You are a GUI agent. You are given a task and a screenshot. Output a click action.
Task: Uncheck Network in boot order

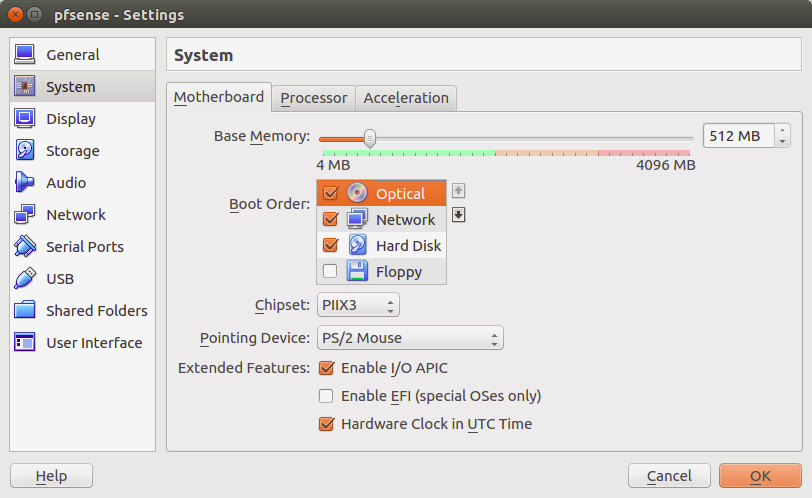[x=330, y=219]
